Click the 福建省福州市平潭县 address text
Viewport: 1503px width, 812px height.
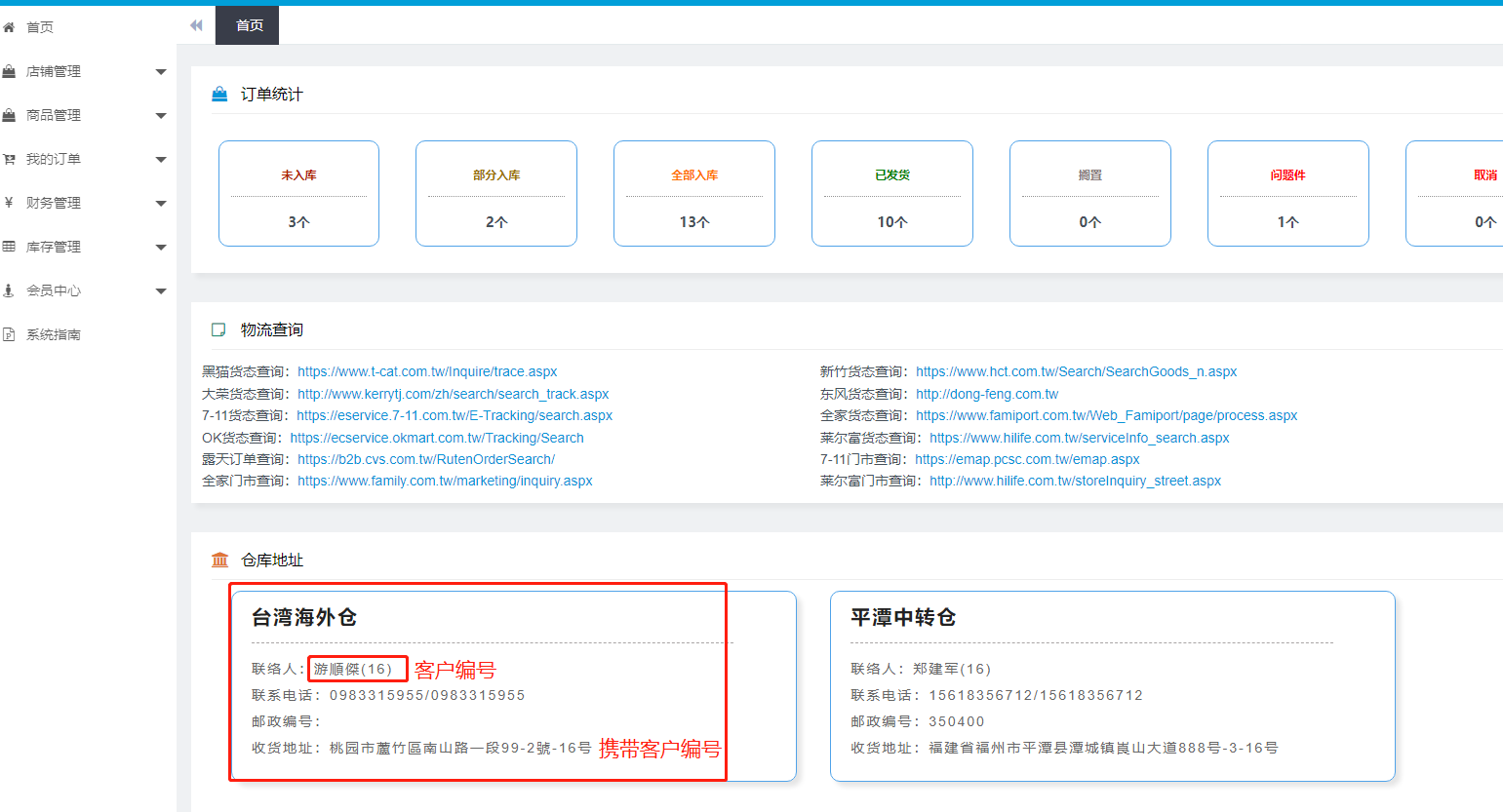click(x=1103, y=748)
